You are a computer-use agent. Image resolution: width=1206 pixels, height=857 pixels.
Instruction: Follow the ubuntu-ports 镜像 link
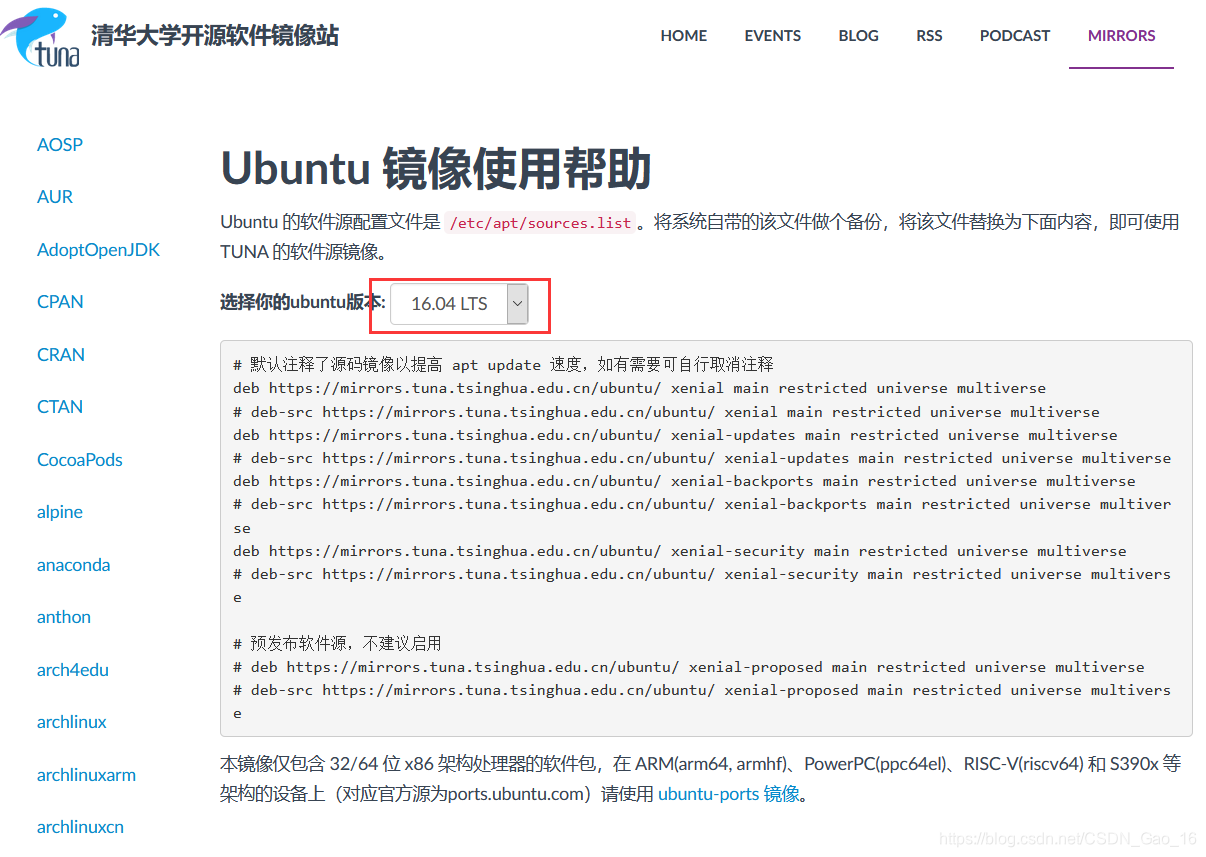tap(729, 794)
